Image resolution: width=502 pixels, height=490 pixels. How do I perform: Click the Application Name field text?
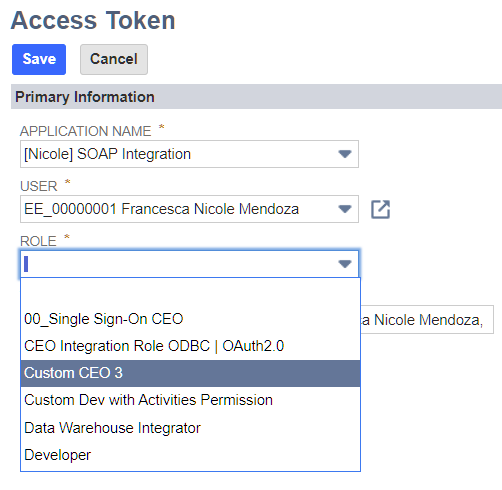pos(107,154)
